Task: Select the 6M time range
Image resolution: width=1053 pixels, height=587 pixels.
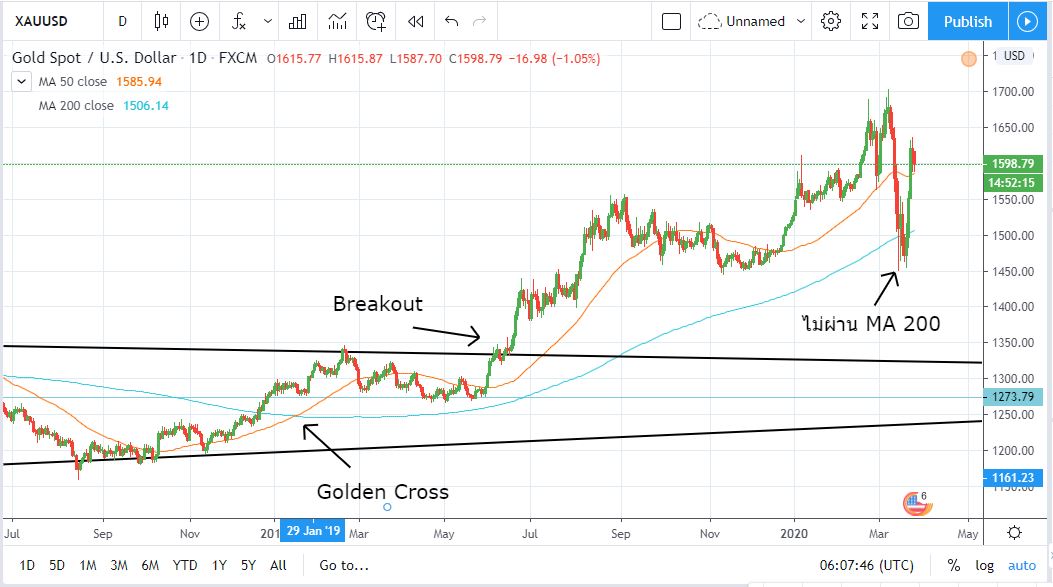Action: 150,566
